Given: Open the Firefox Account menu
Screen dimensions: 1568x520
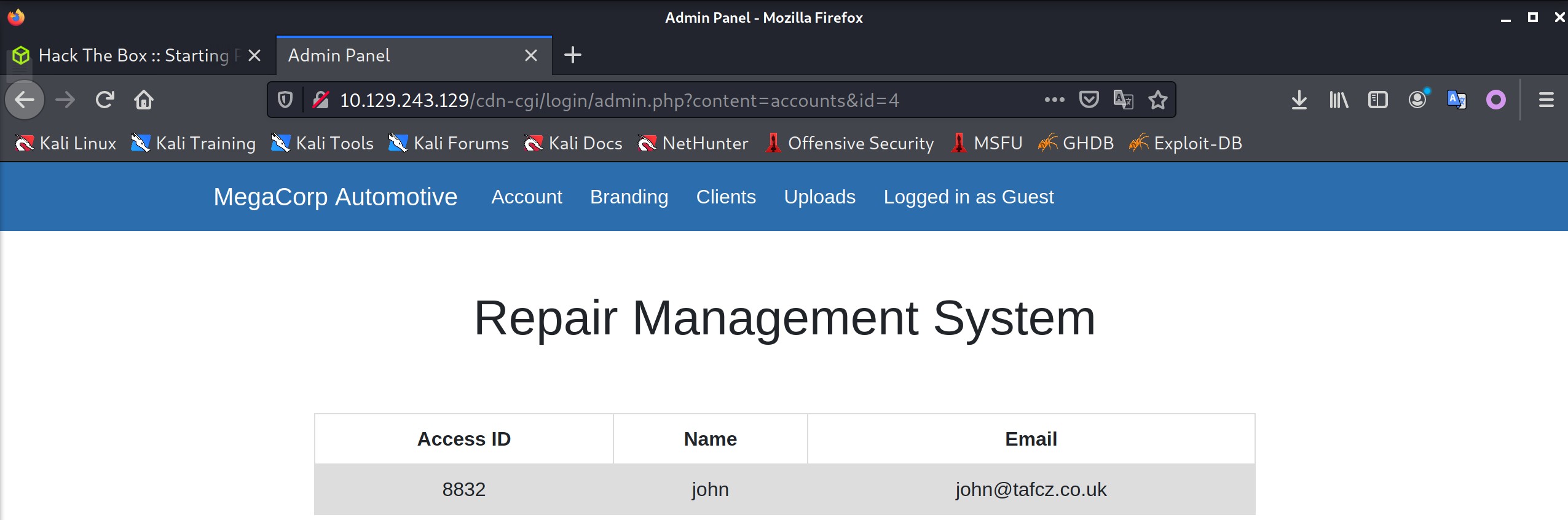Looking at the screenshot, I should 1419,99.
